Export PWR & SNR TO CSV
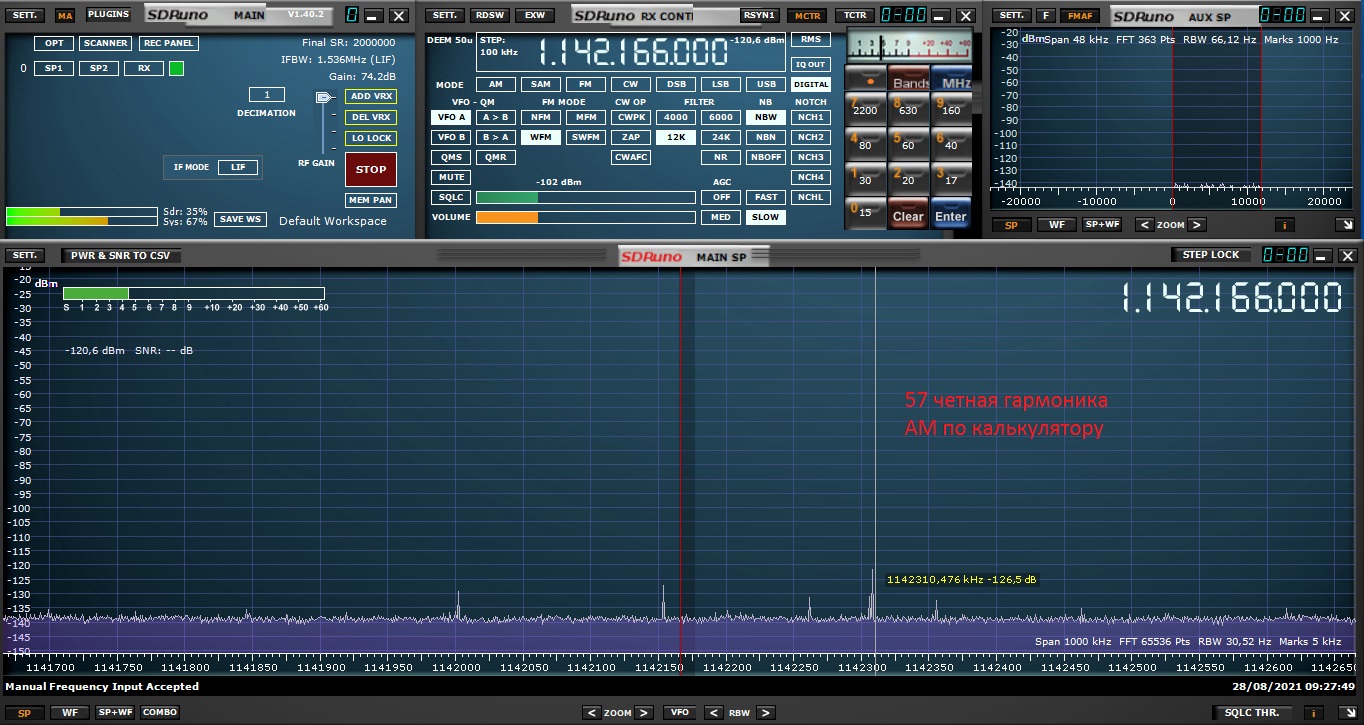Image resolution: width=1364 pixels, height=725 pixels. 120,255
